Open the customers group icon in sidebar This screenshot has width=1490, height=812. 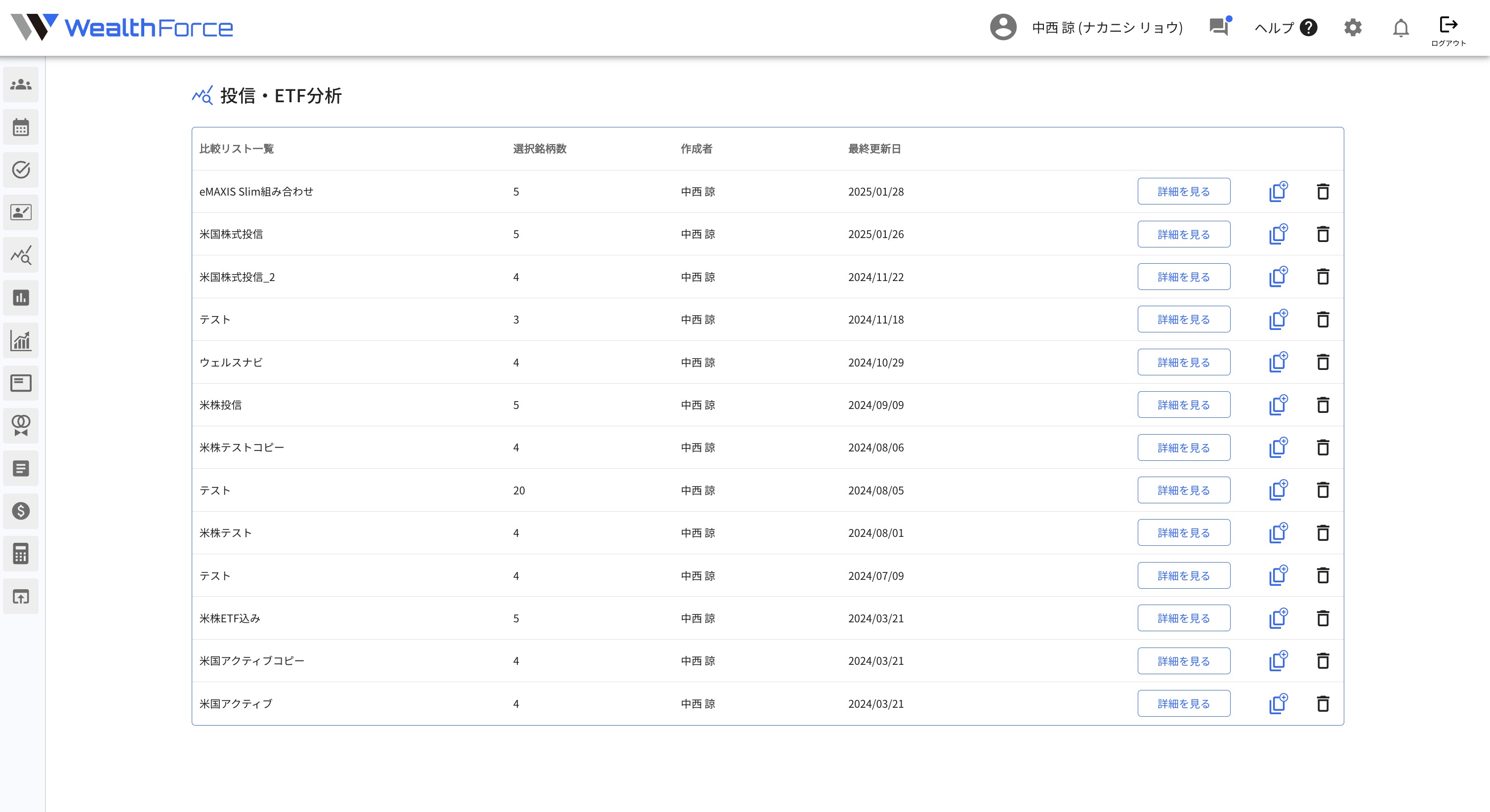pyautogui.click(x=21, y=85)
